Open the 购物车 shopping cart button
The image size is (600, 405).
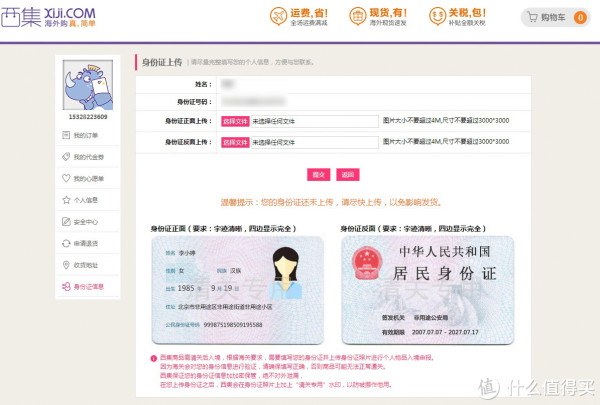[x=556, y=17]
